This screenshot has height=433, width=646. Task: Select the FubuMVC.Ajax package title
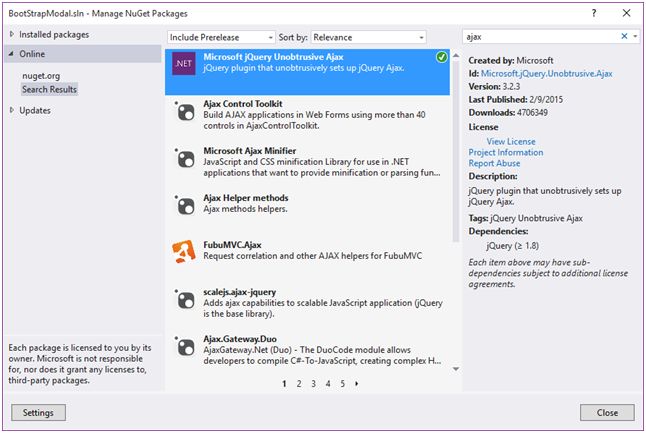point(232,245)
